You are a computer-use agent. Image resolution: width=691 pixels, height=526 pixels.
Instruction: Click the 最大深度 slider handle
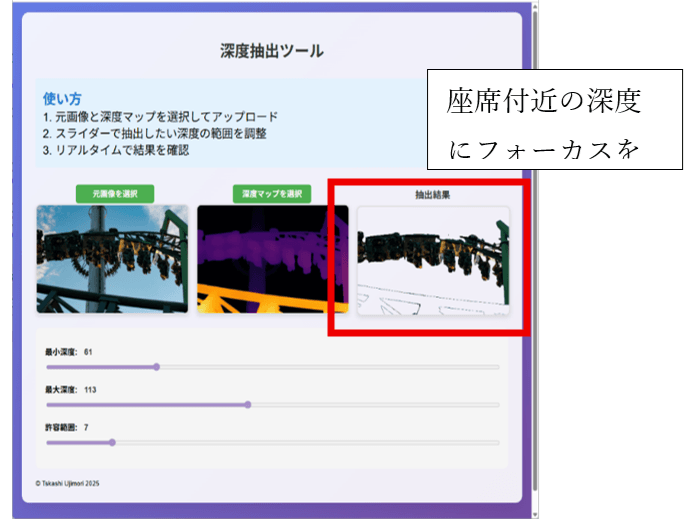coord(248,405)
